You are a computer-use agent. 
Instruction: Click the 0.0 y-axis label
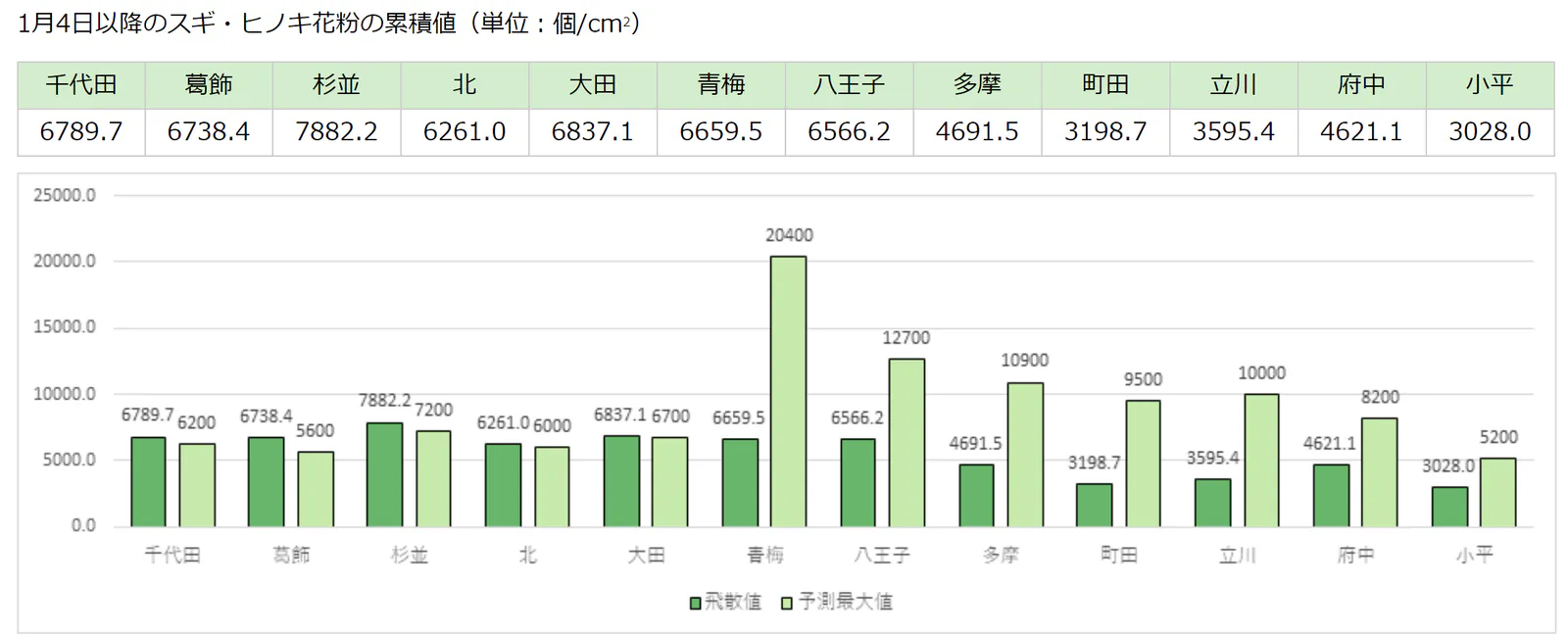coord(83,525)
